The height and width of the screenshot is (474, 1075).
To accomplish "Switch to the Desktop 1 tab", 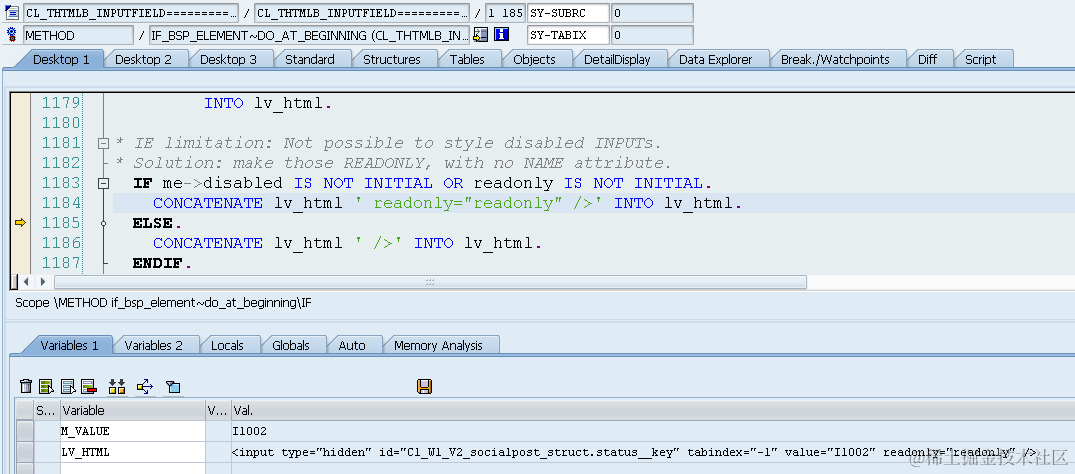I will pos(61,59).
